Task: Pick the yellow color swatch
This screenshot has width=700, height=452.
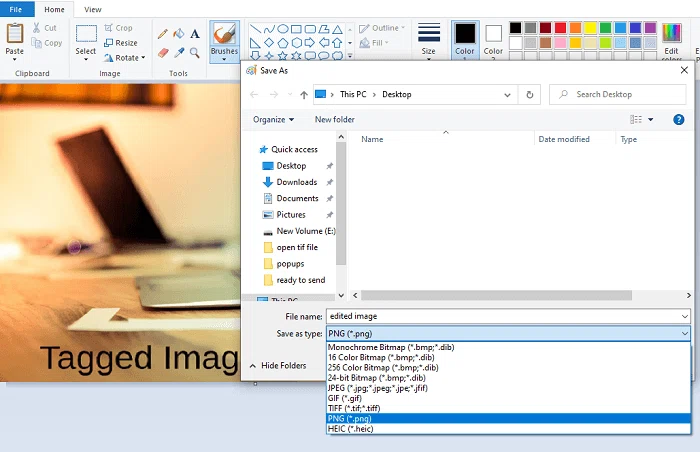Action: pos(590,28)
